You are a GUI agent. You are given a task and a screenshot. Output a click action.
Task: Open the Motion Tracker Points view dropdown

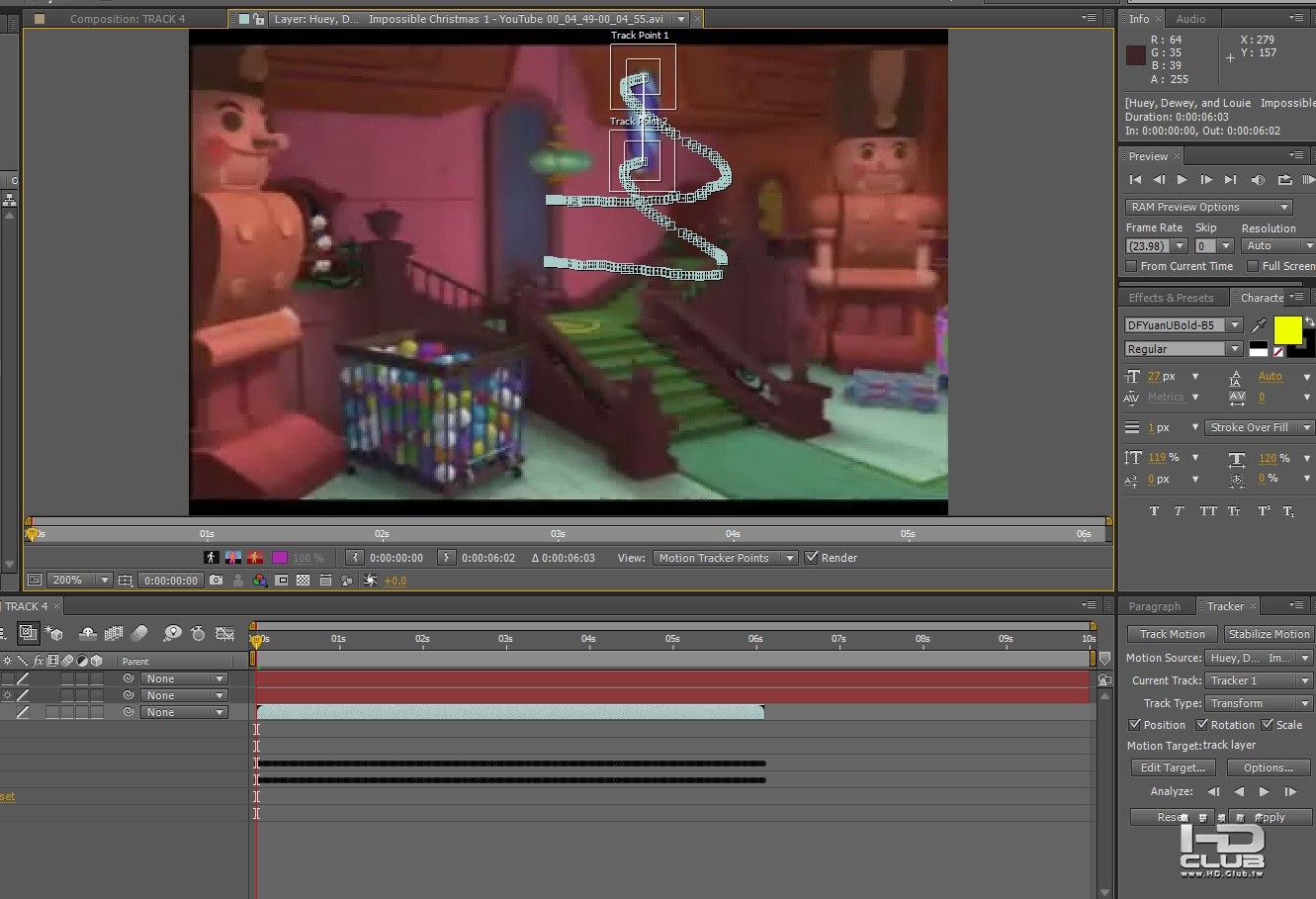point(724,558)
